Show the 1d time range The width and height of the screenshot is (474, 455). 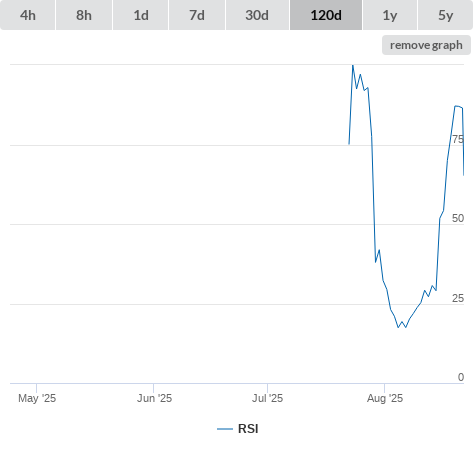[141, 15]
